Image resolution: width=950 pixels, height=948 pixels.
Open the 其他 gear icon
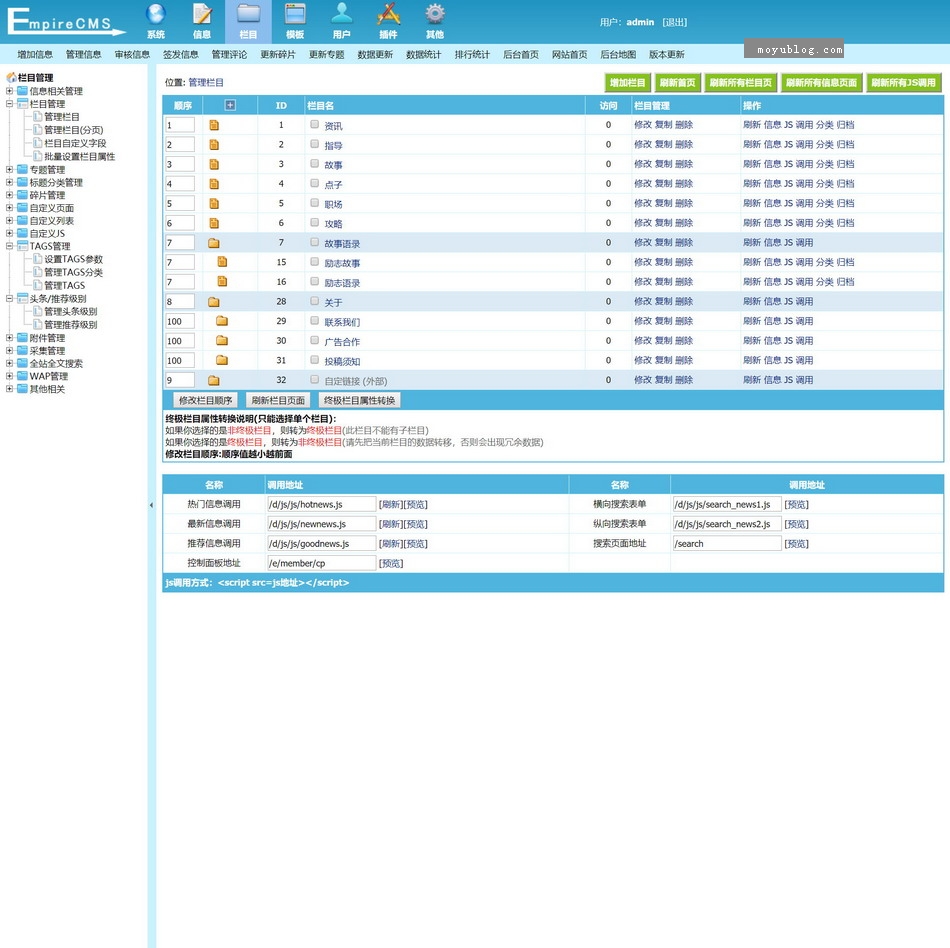[434, 15]
